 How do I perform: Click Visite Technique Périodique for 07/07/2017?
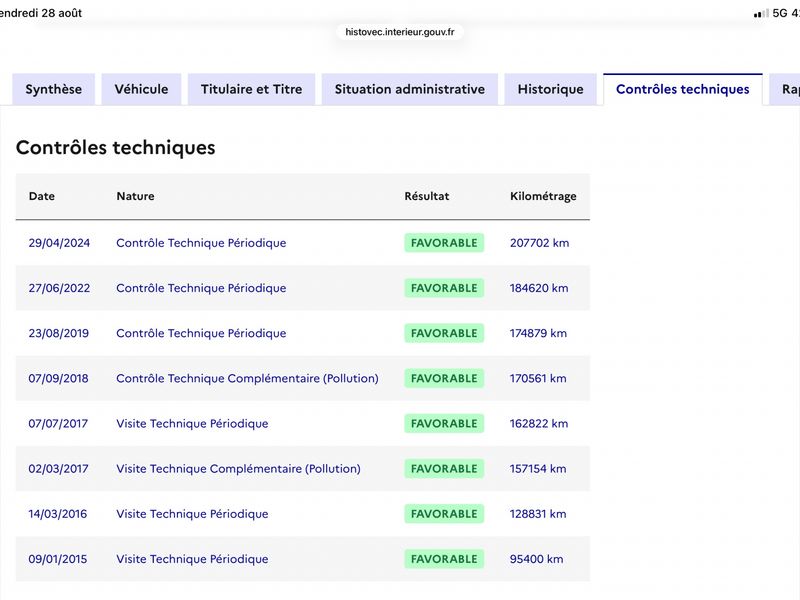(x=192, y=423)
